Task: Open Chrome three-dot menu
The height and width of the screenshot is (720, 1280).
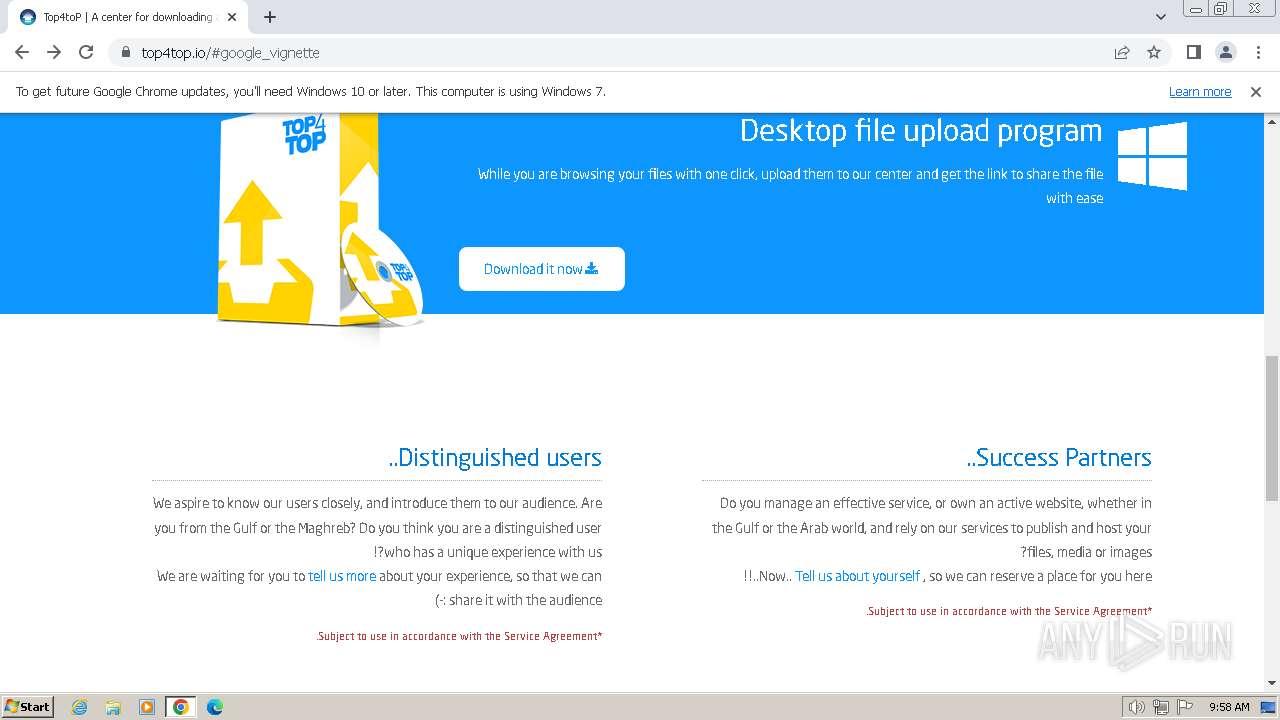Action: (1258, 52)
